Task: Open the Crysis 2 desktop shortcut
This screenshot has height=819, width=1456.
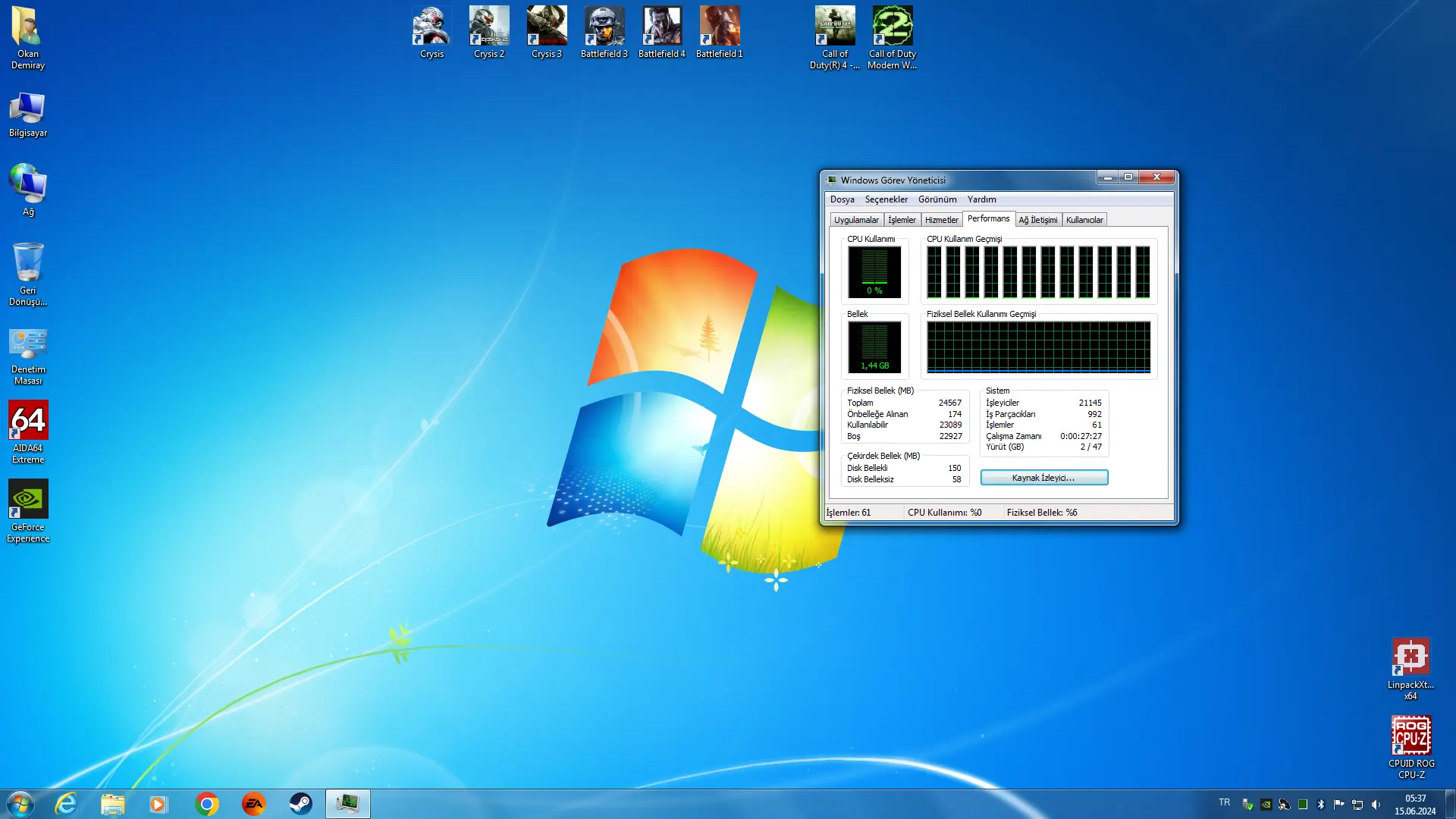Action: tap(489, 33)
